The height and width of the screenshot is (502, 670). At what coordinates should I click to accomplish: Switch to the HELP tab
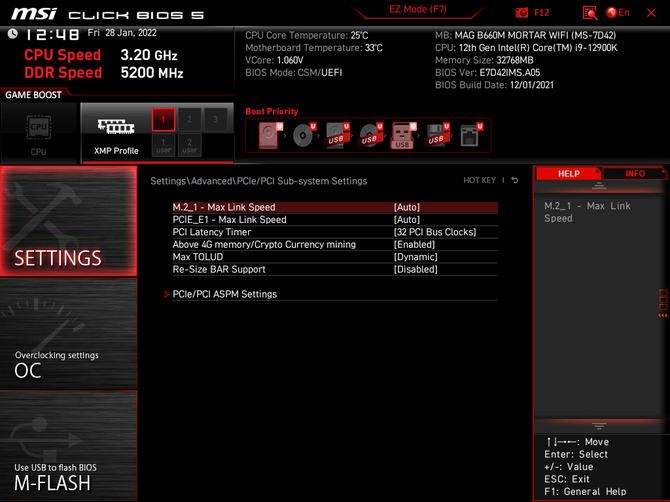coord(568,173)
